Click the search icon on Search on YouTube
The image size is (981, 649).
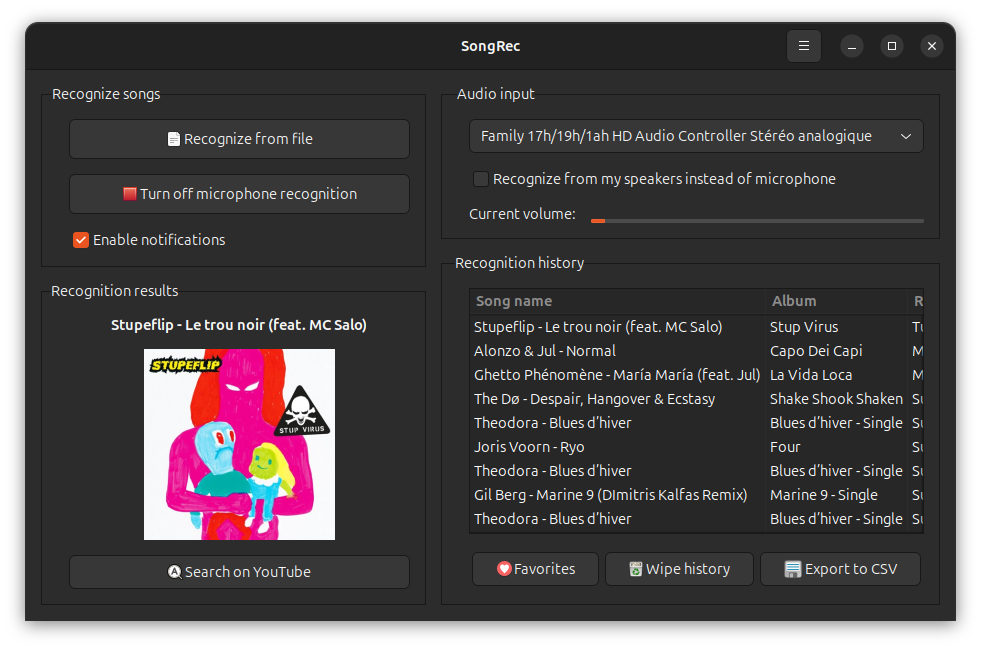pyautogui.click(x=175, y=572)
